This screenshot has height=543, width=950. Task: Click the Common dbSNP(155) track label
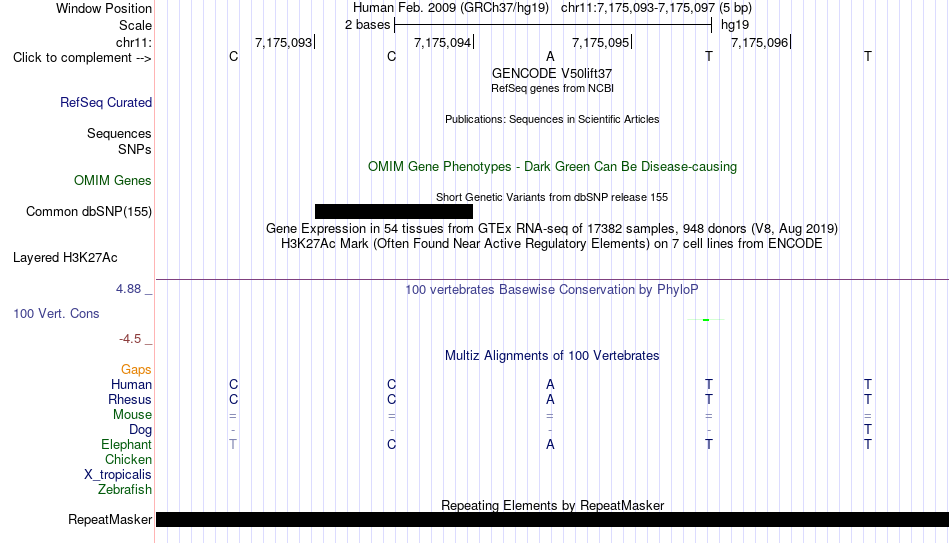point(89,212)
